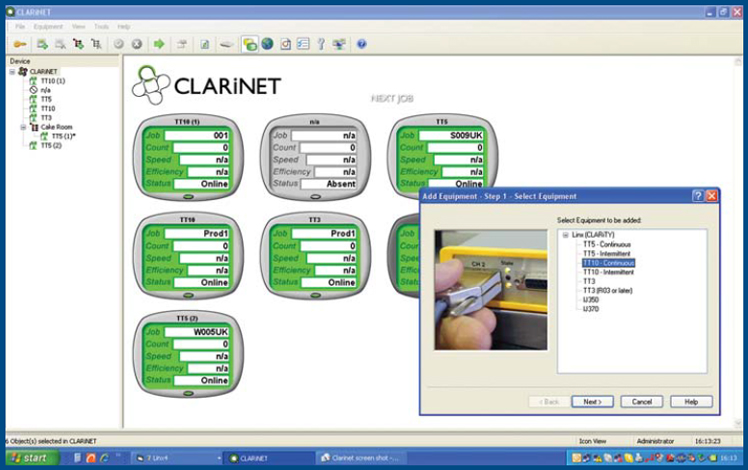This screenshot has height=470, width=748.
Task: Click the question mark button in Add Equipment title bar
Action: (697, 196)
